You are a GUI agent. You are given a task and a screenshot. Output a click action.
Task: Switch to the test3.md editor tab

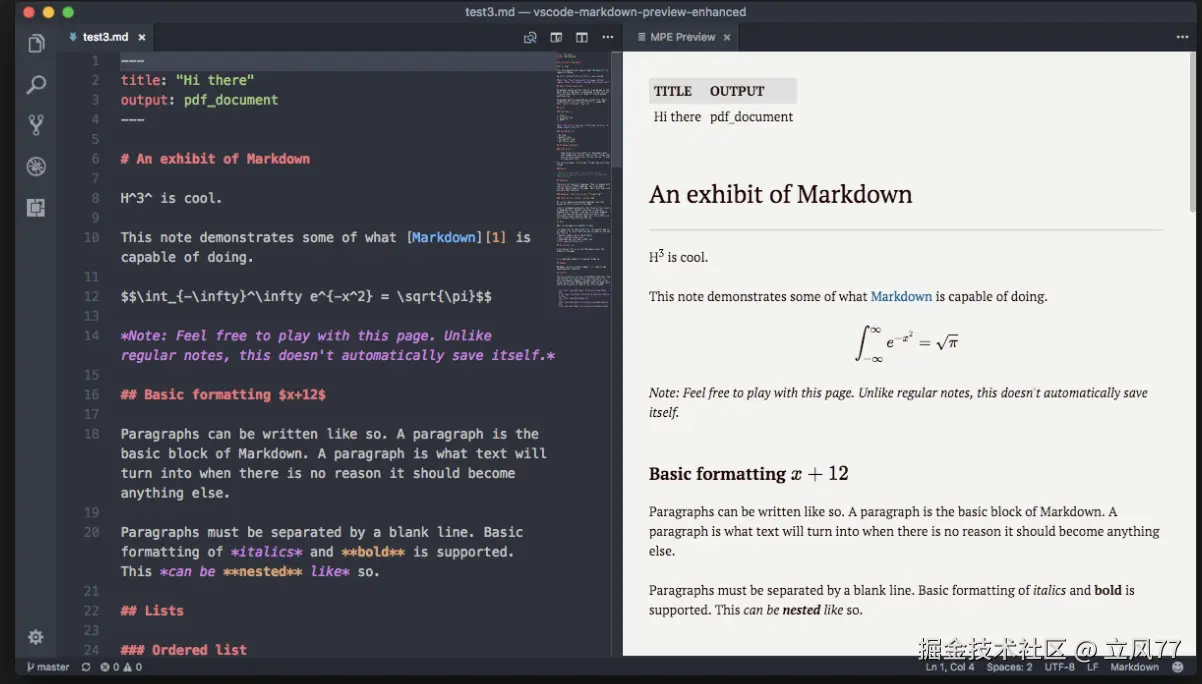(x=104, y=37)
